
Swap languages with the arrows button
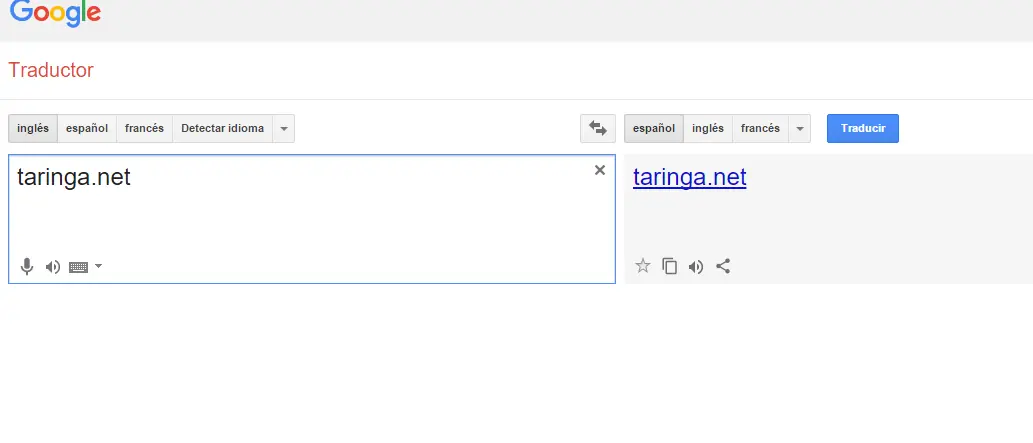[598, 128]
